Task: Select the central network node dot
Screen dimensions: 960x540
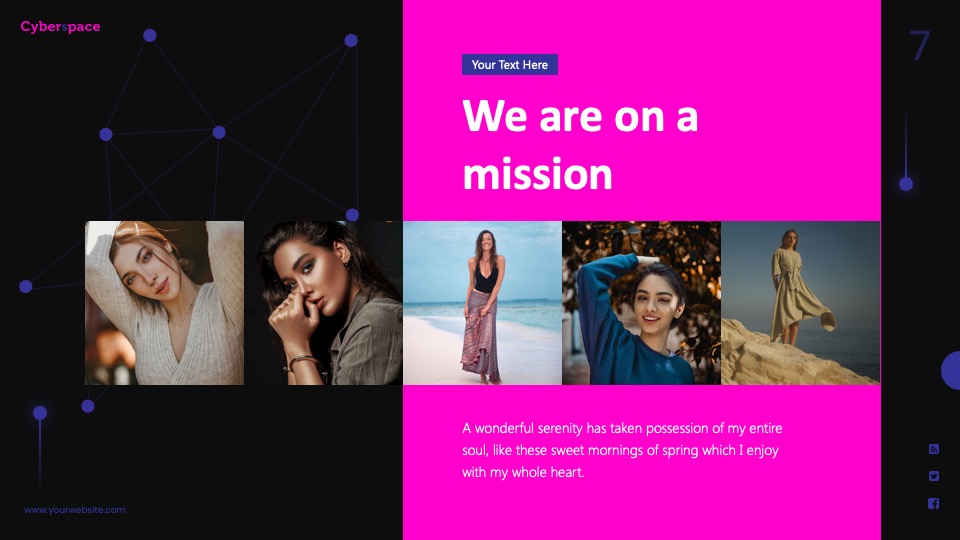Action: [x=219, y=132]
